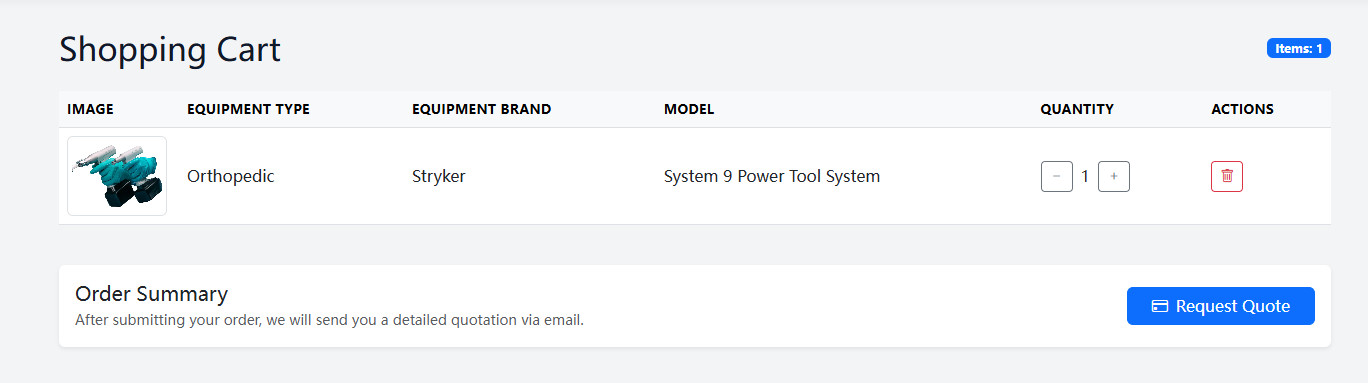Viewport: 1368px width, 383px height.
Task: Click the red trash delete icon
Action: tap(1227, 176)
